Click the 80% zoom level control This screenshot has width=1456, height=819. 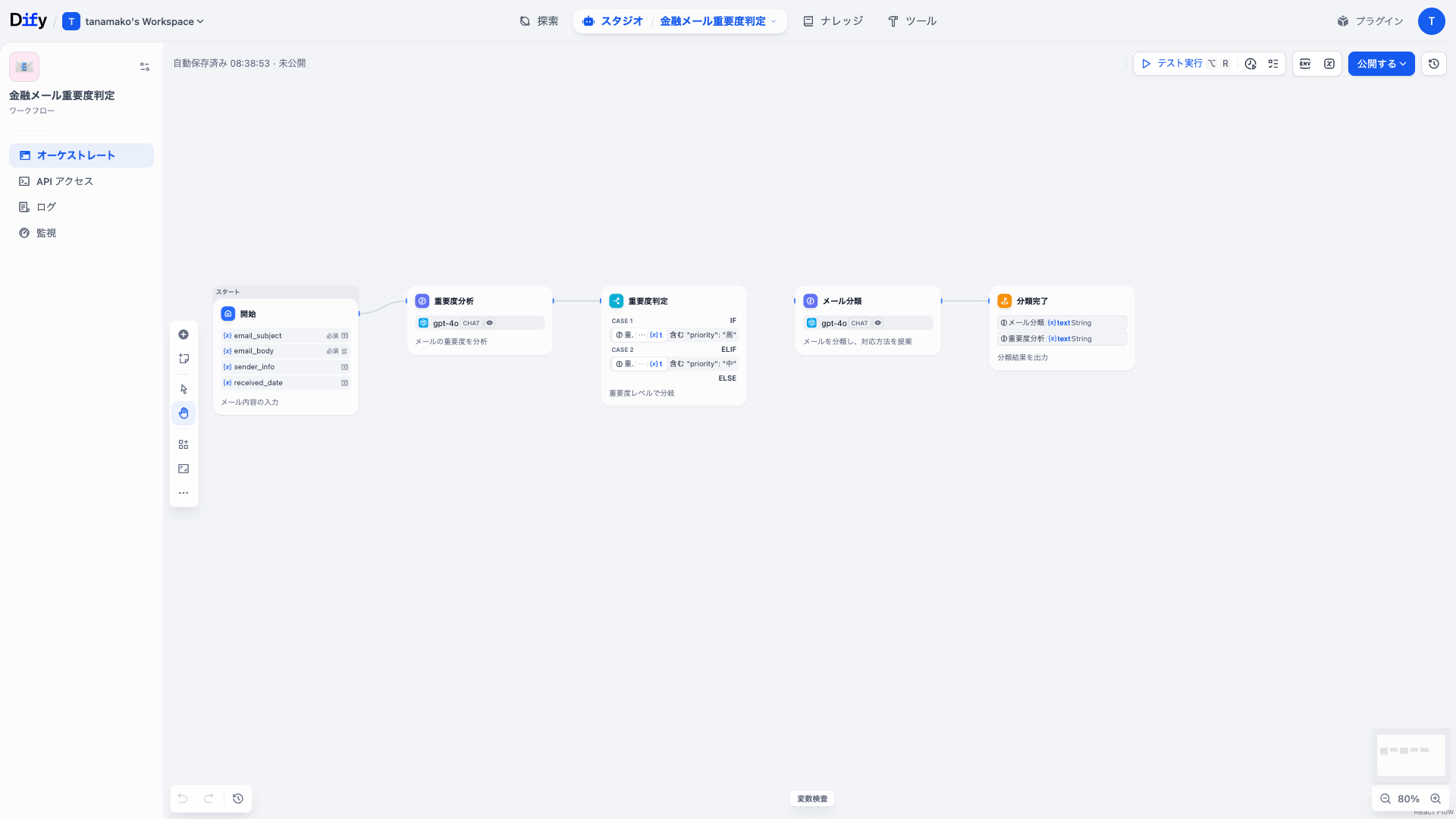[x=1408, y=799]
